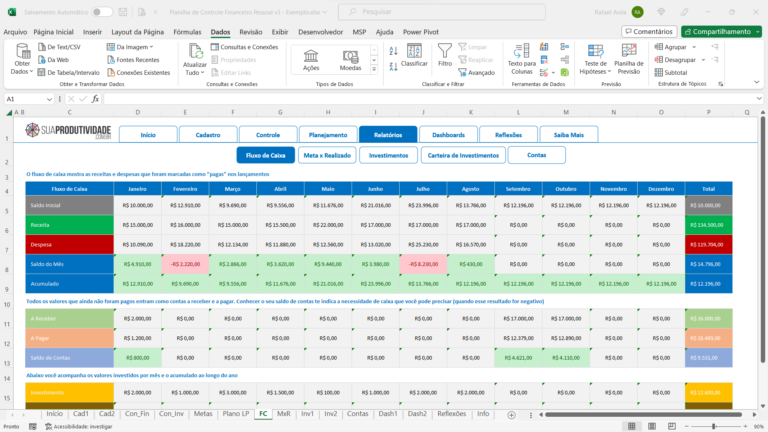Open the Power Pivot ribbon tab
Image resolution: width=768 pixels, height=432 pixels.
[x=421, y=32]
